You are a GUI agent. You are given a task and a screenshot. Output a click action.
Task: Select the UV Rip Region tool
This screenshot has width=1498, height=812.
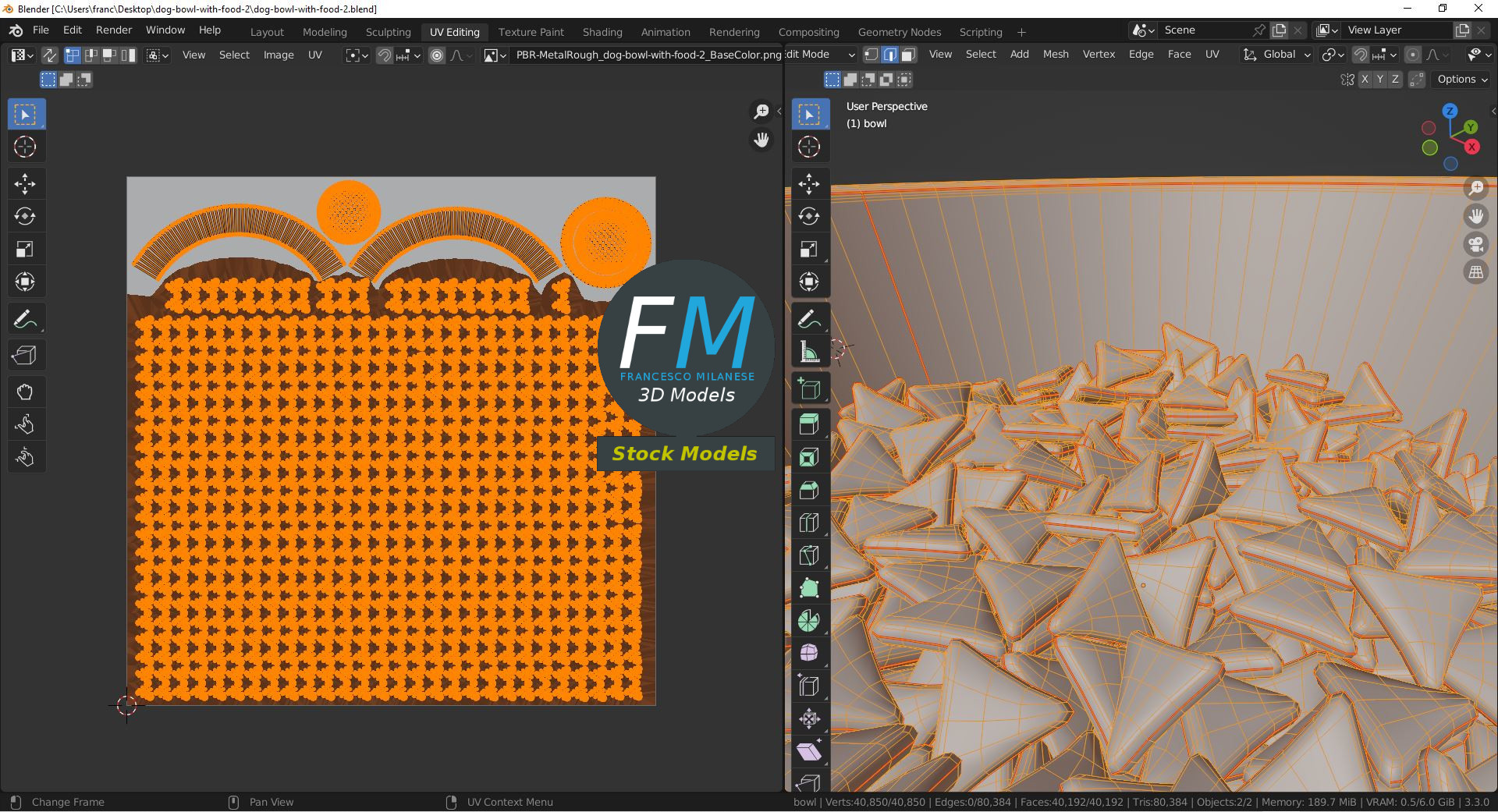(x=25, y=356)
